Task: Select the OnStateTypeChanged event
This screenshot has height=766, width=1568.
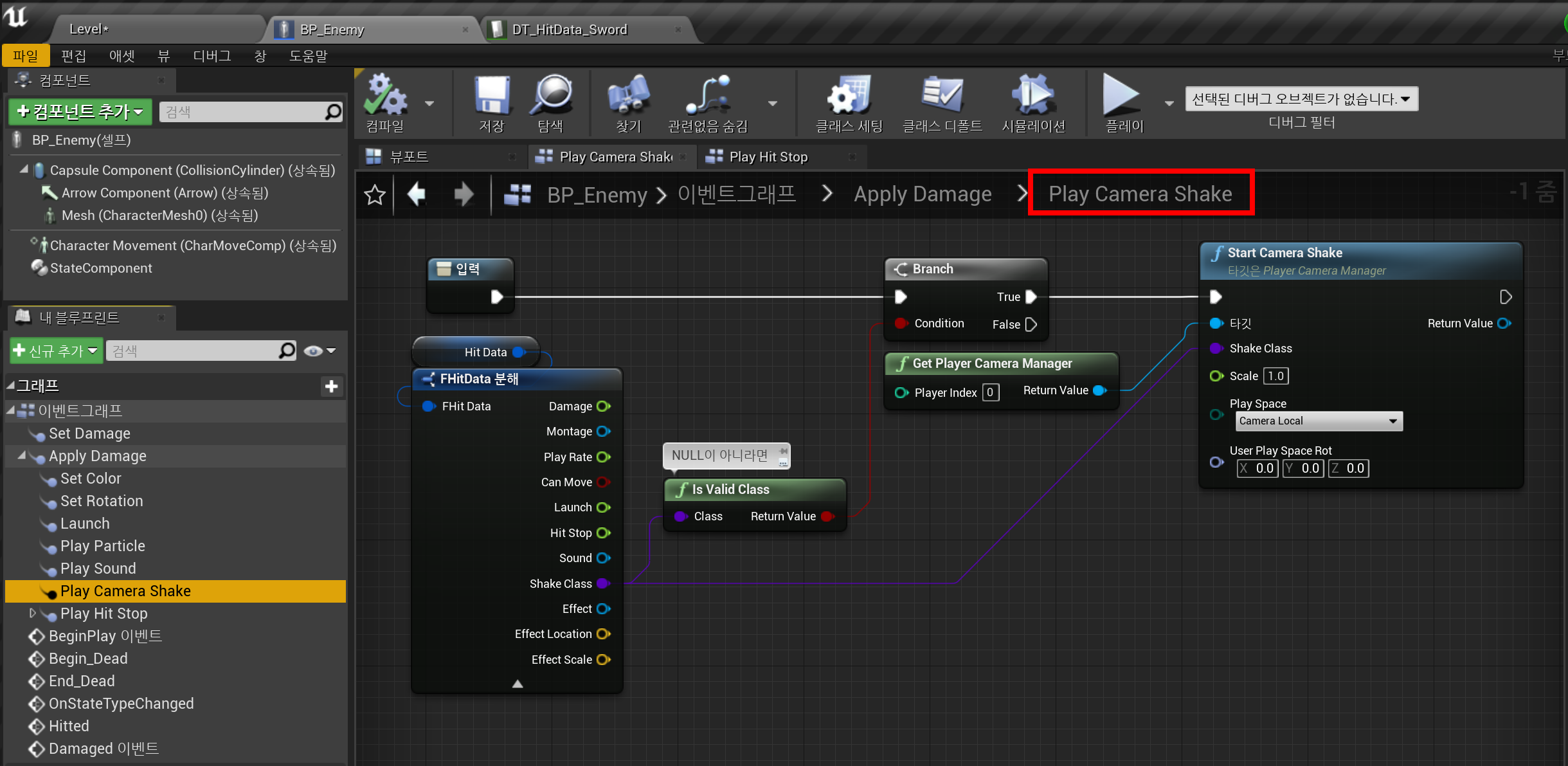Action: coord(121,704)
